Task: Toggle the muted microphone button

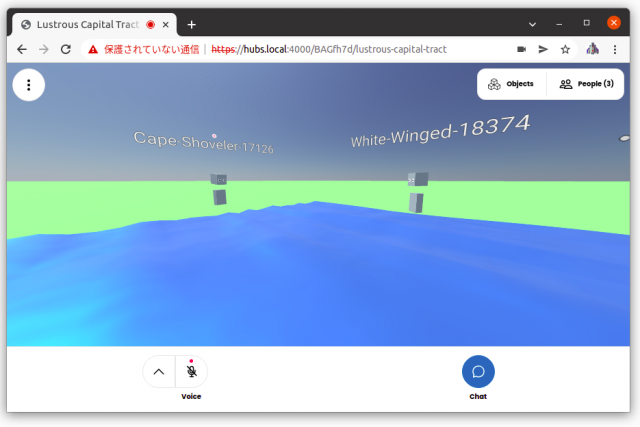Action: 191,371
